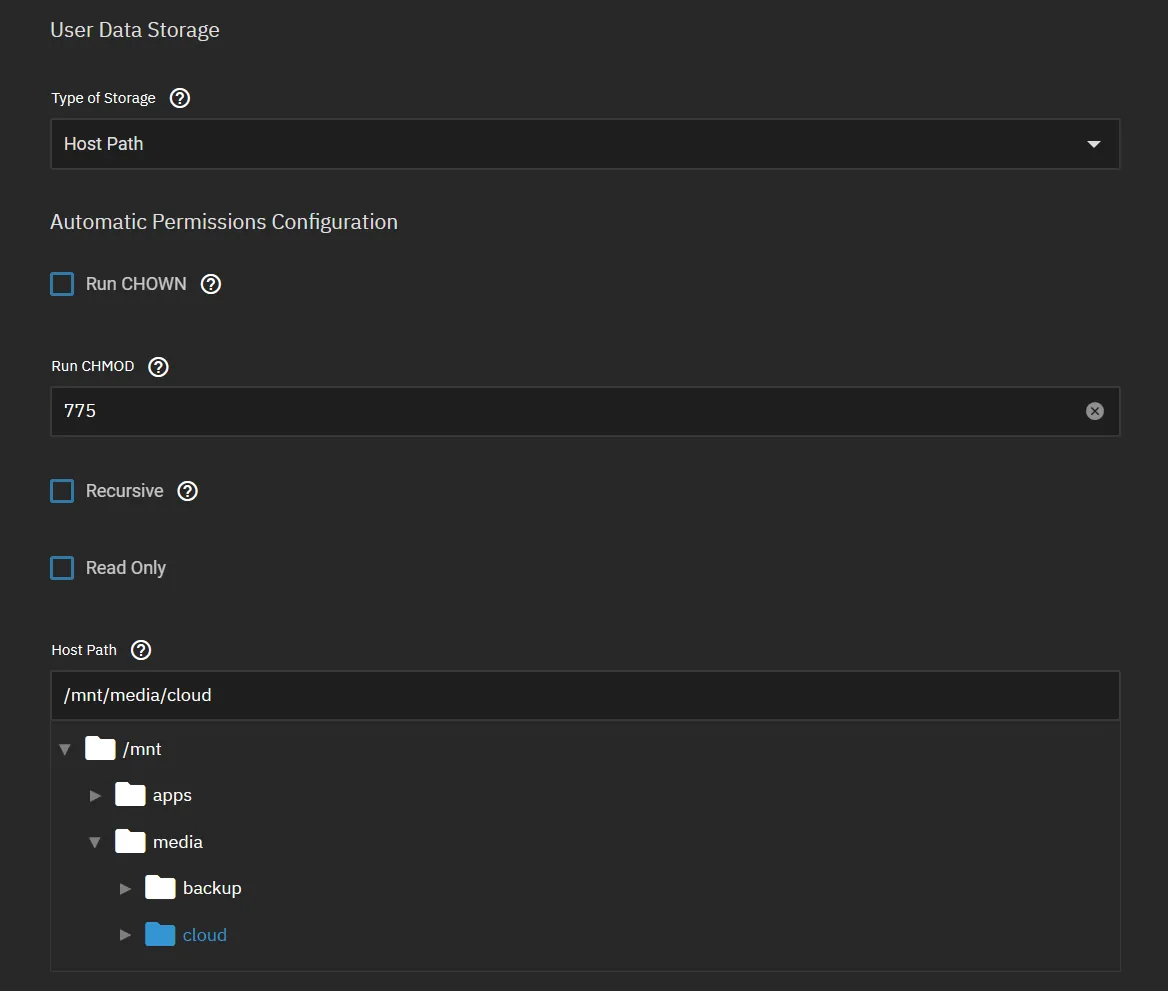Click the help icon next to Type of Storage
Image resolution: width=1168 pixels, height=991 pixels.
tap(180, 98)
